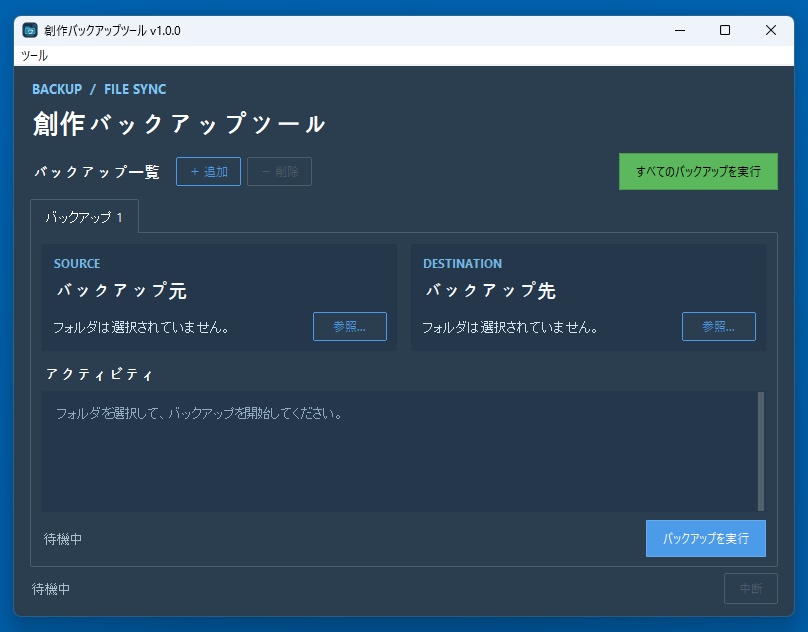Click the title 創作バックアップツール heading
This screenshot has width=808, height=632.
(179, 124)
